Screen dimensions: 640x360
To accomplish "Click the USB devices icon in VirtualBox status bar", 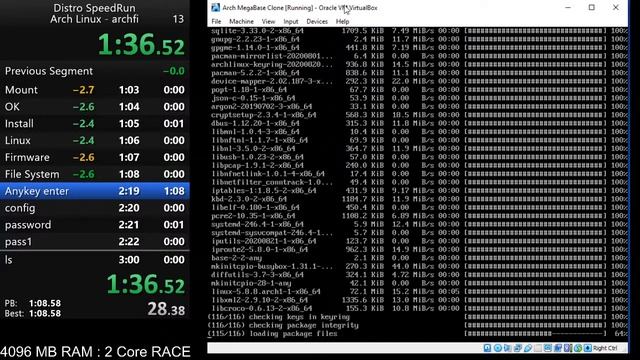I will [528, 348].
